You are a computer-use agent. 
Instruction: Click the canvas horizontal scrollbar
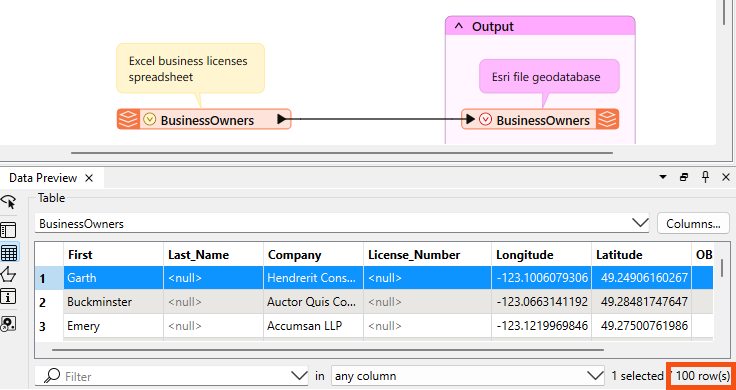342,153
